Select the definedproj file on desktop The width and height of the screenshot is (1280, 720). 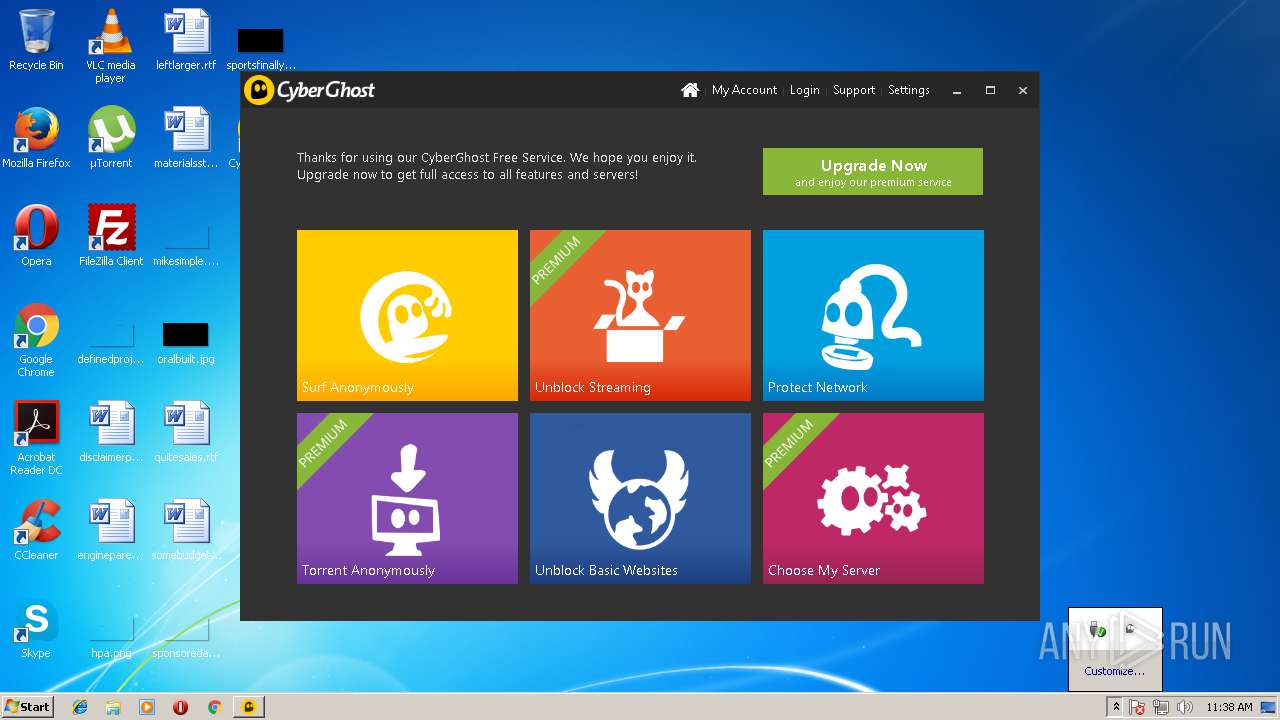(111, 342)
